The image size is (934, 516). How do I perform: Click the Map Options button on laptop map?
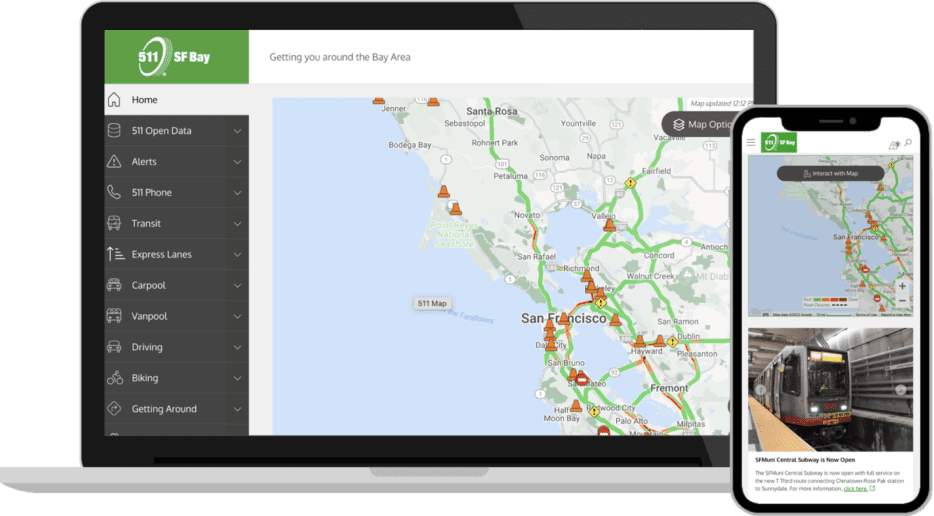coord(698,125)
